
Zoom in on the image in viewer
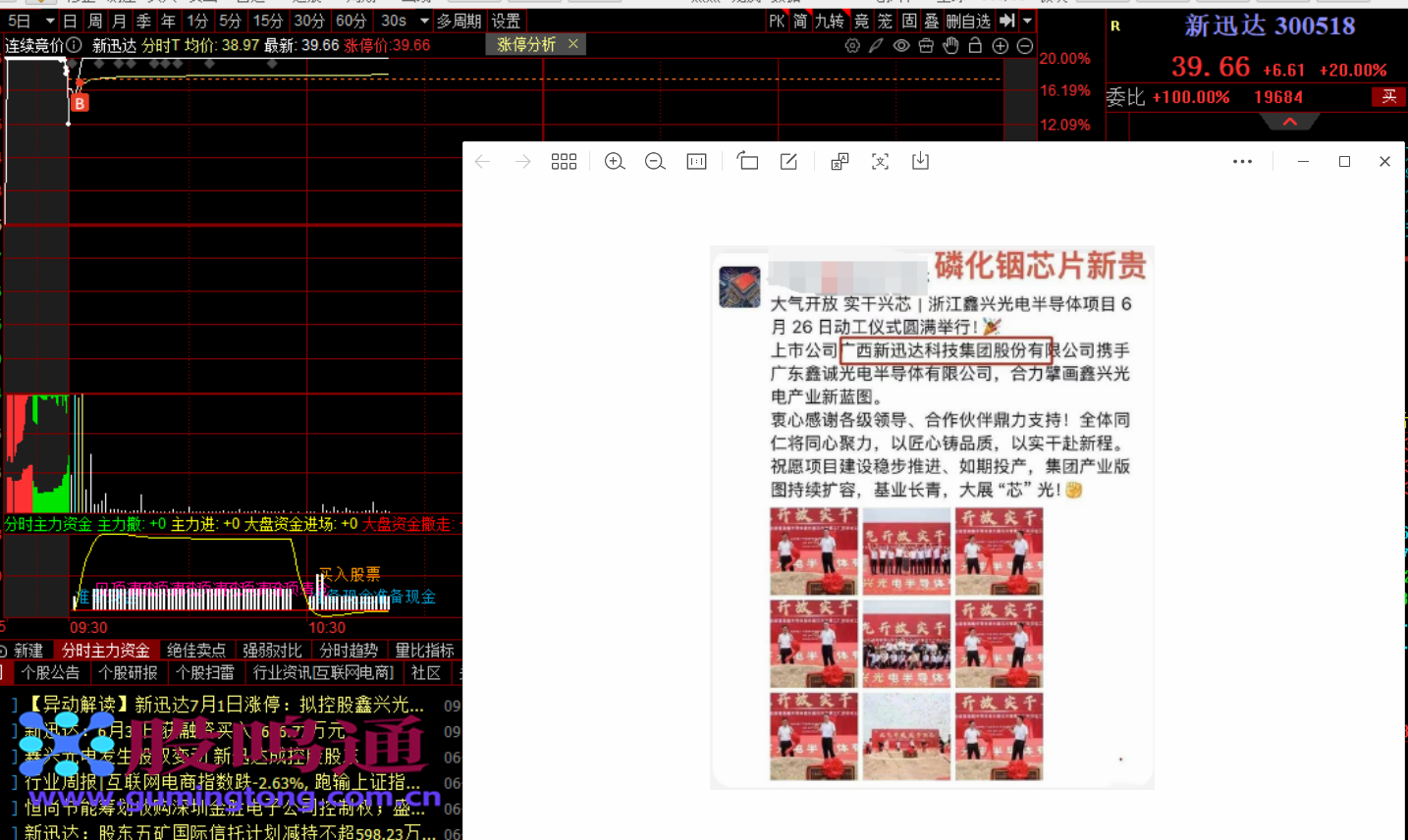[615, 162]
